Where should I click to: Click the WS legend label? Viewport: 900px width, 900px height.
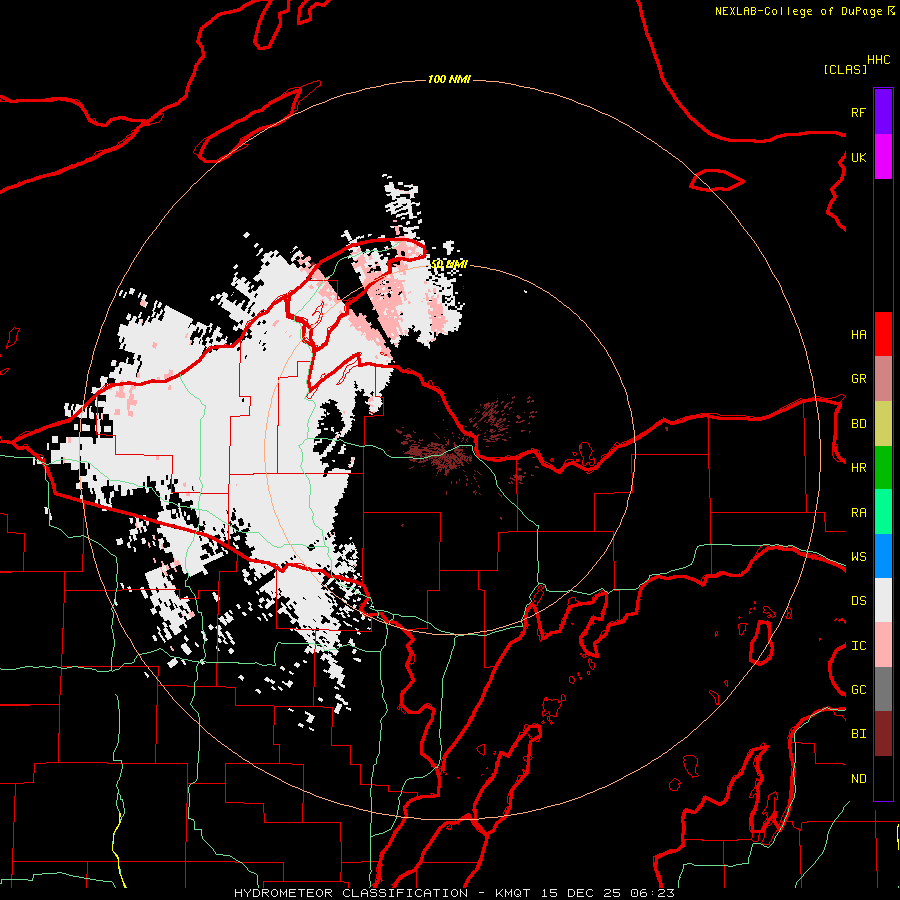[858, 557]
